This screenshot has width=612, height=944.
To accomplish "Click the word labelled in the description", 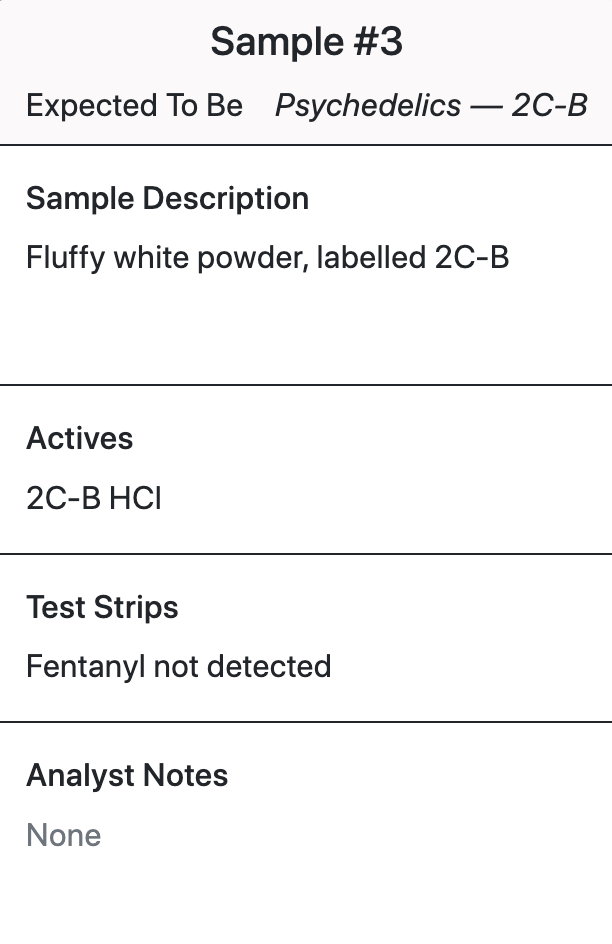I will [371, 257].
